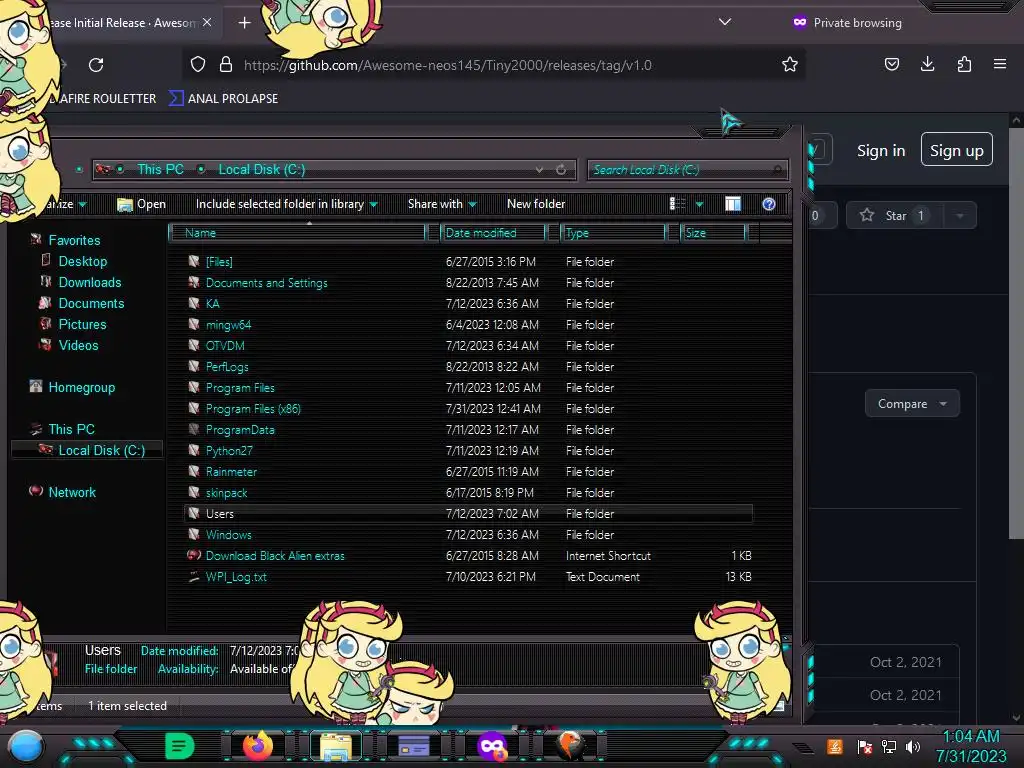Click the ANAL PROLAPSE bookmark
This screenshot has width=1024, height=768.
pos(223,99)
